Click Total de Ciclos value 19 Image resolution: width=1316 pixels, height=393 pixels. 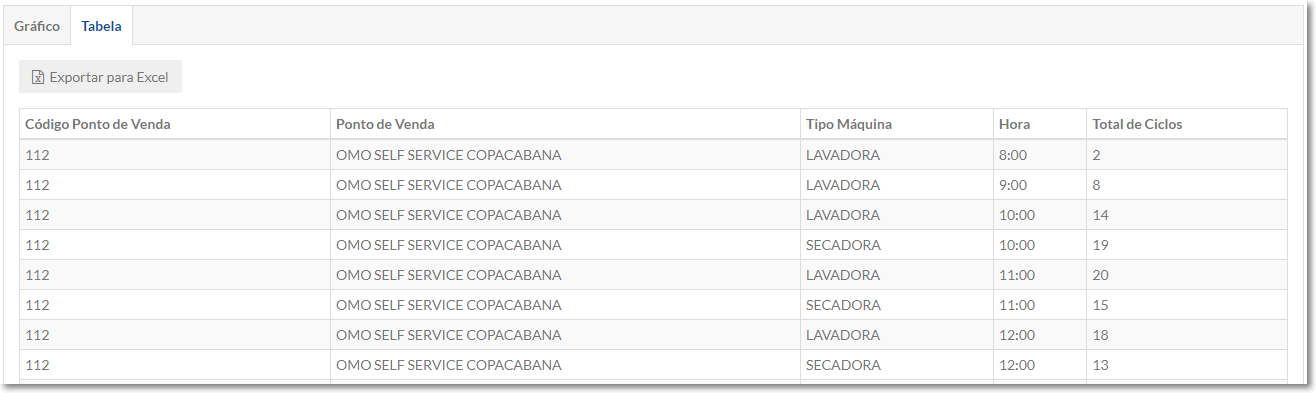(1101, 245)
